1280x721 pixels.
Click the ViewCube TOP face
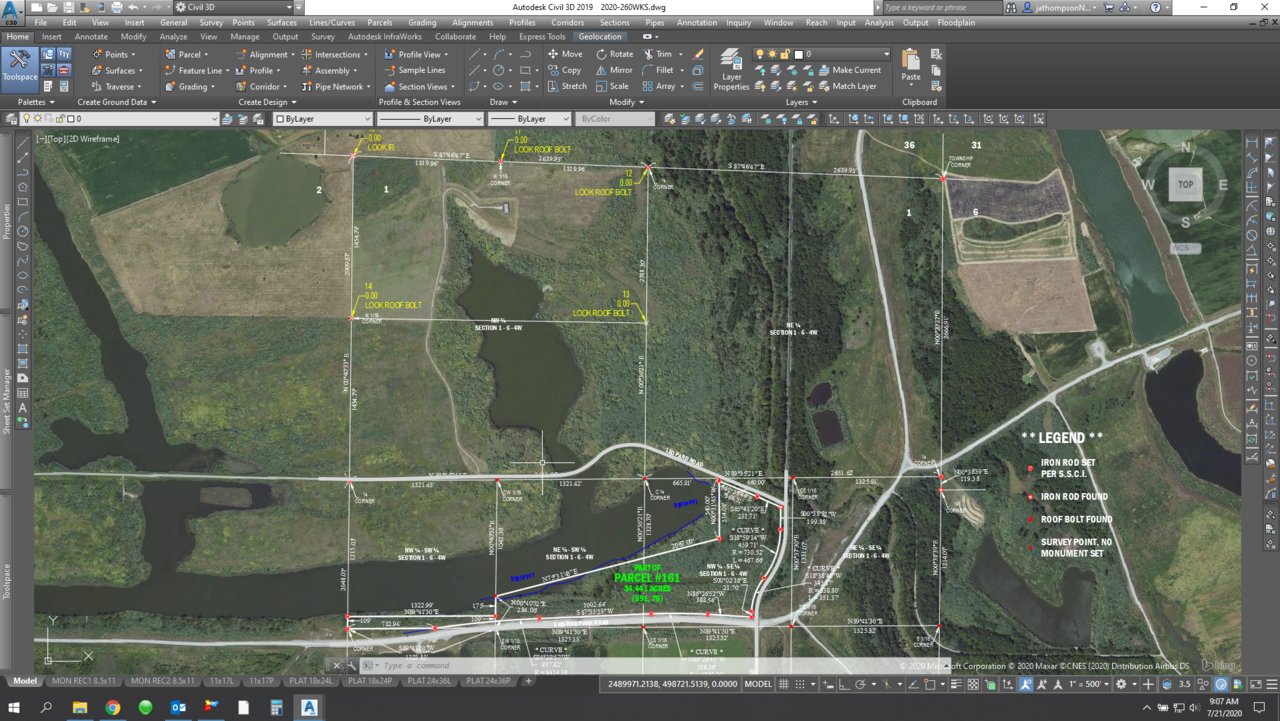click(1185, 184)
